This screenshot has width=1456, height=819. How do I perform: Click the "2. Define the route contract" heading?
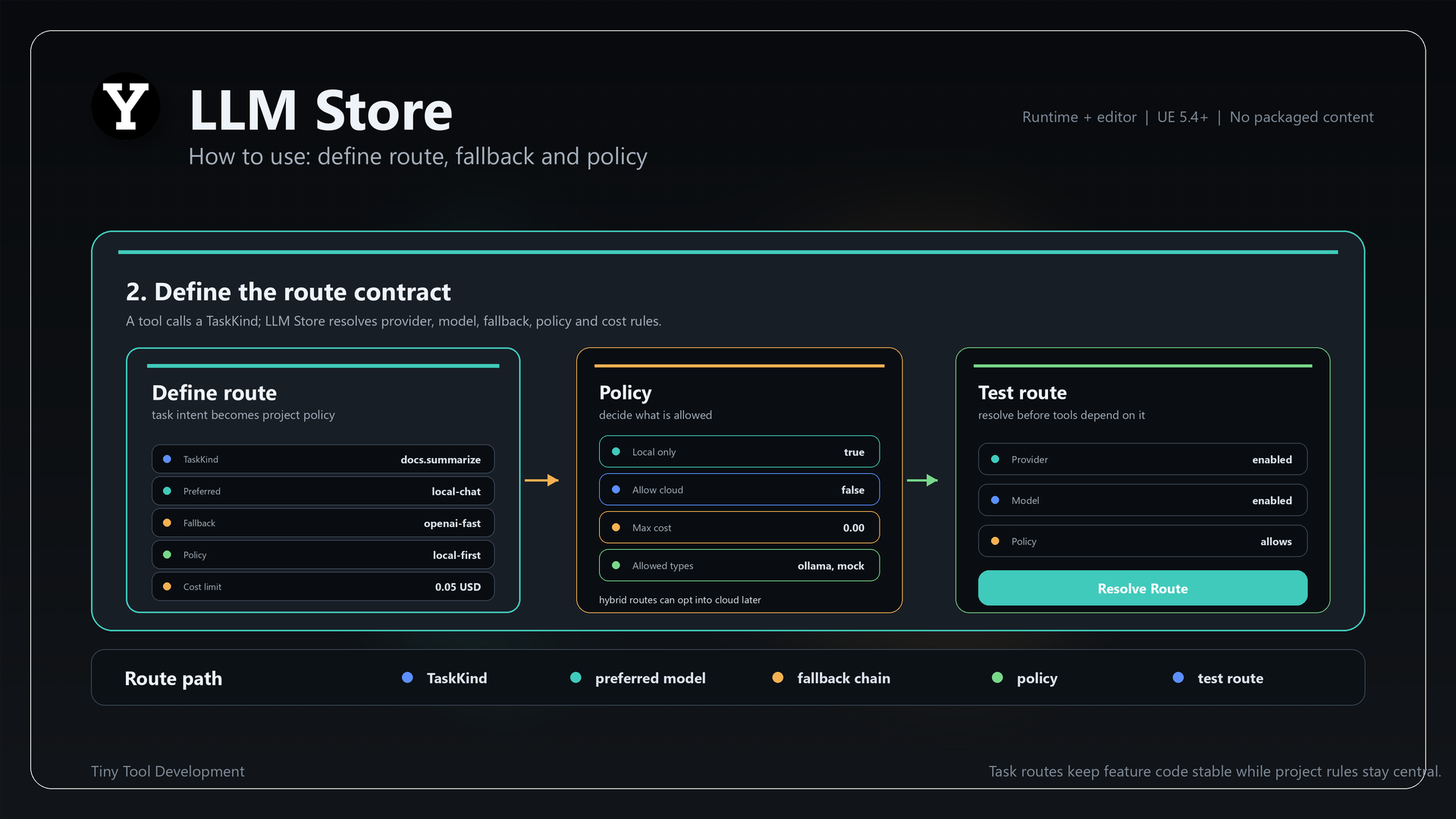tap(288, 292)
